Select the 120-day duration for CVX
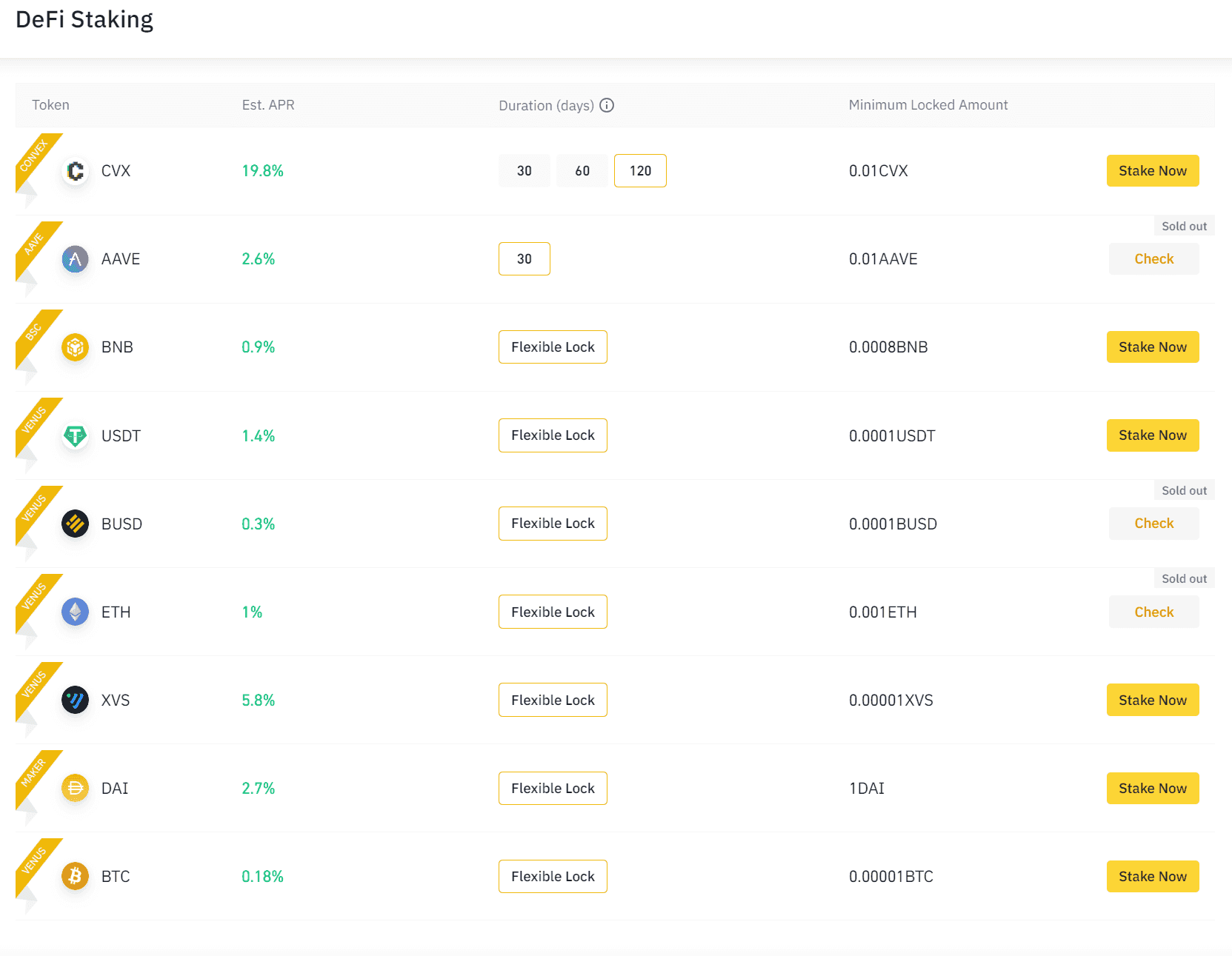This screenshot has width=1232, height=956. pos(640,170)
